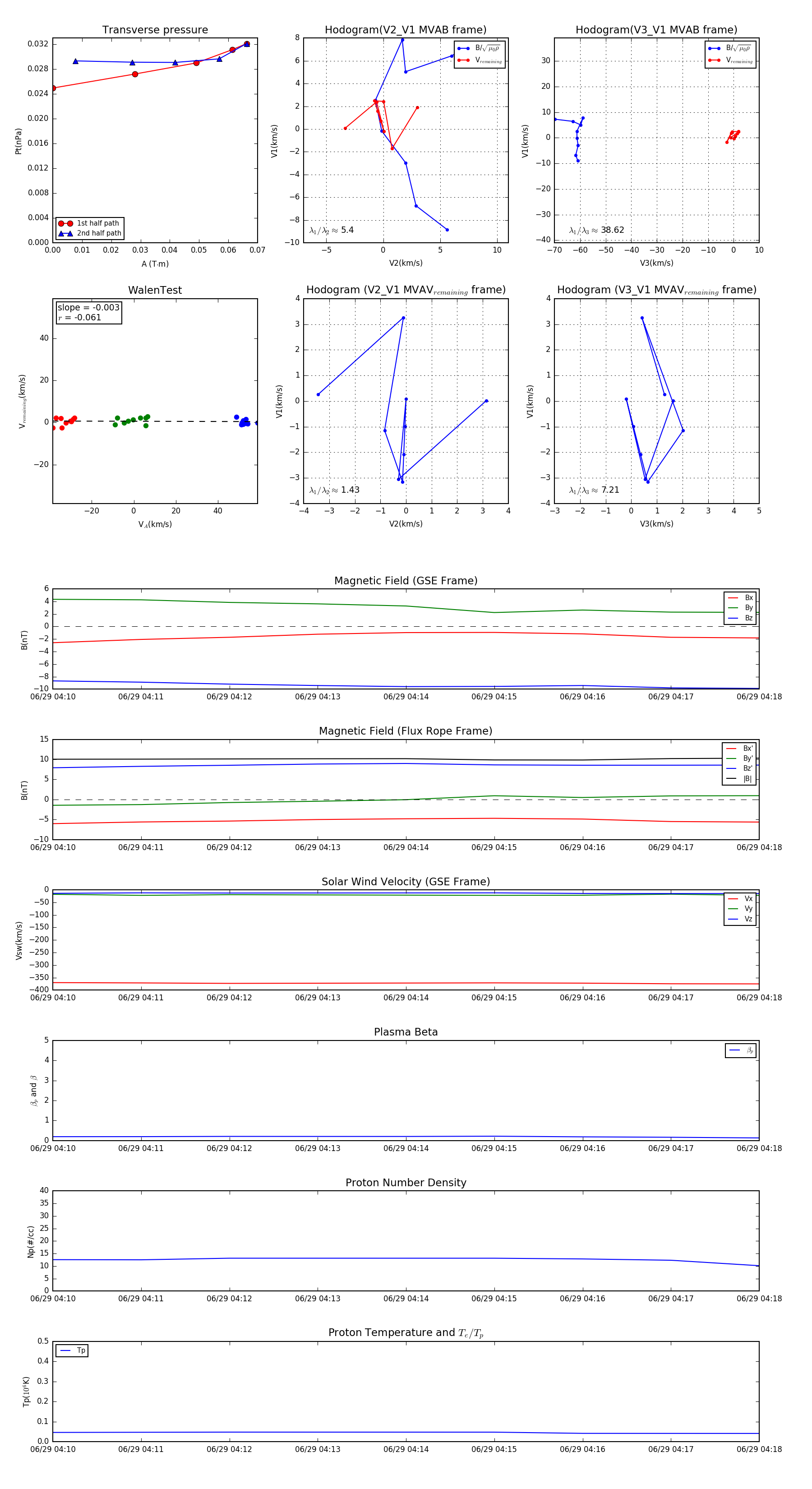Screen dimensions: 812x1489
Task: Click 'r = -0.061' in the WalenTest box
Action: [80, 317]
